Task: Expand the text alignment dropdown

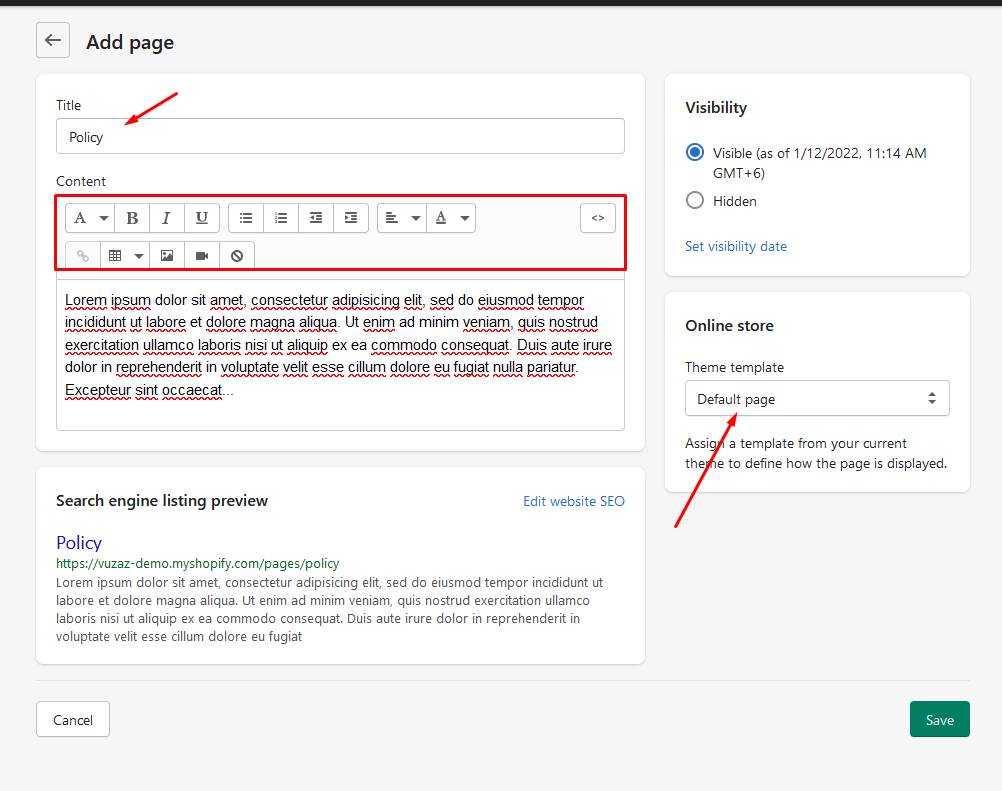Action: click(402, 218)
